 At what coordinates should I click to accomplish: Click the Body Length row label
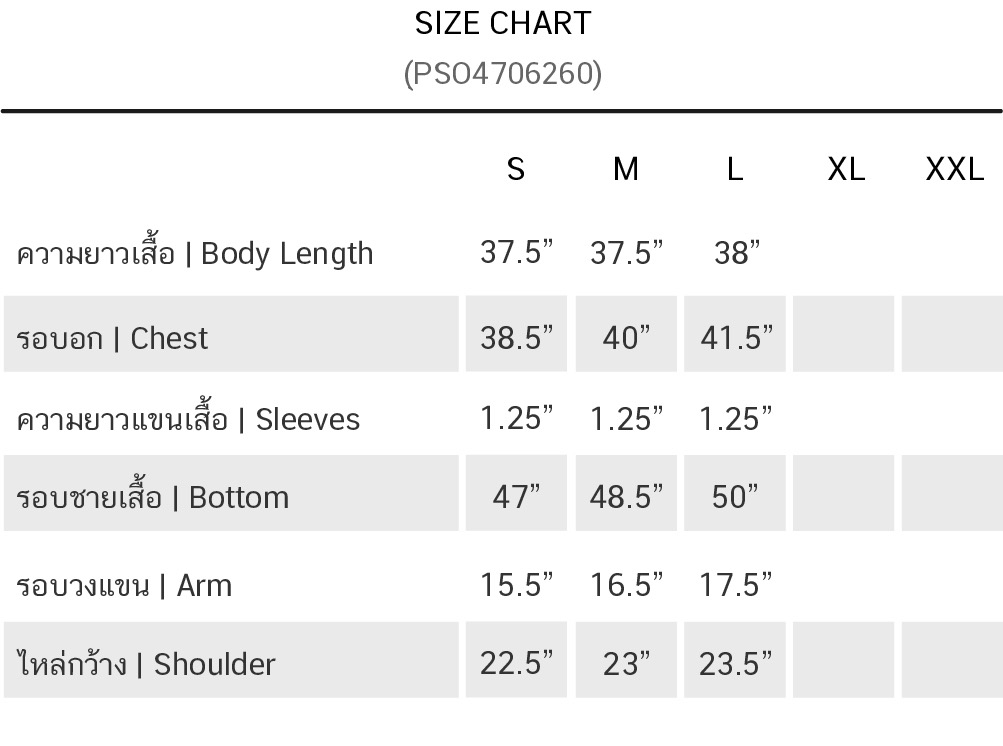pyautogui.click(x=195, y=253)
